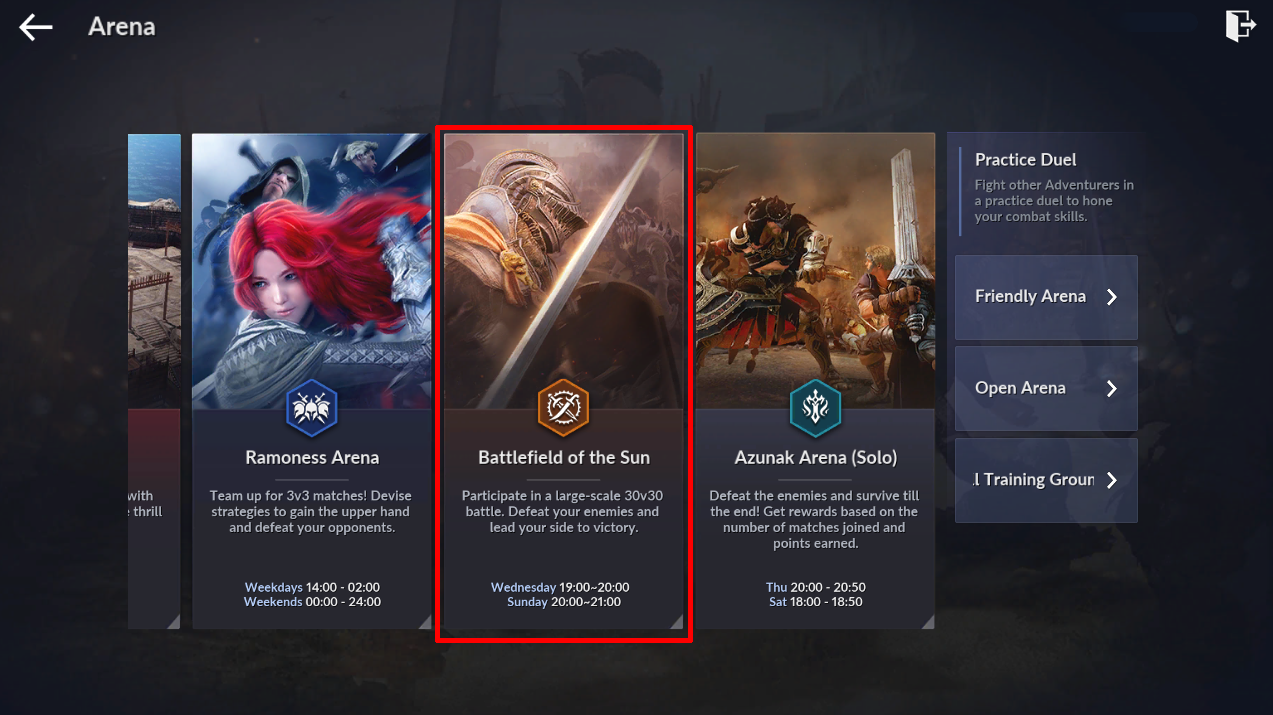Screen dimensions: 1273x715
Task: Go back using the left arrow
Action: click(x=36, y=27)
